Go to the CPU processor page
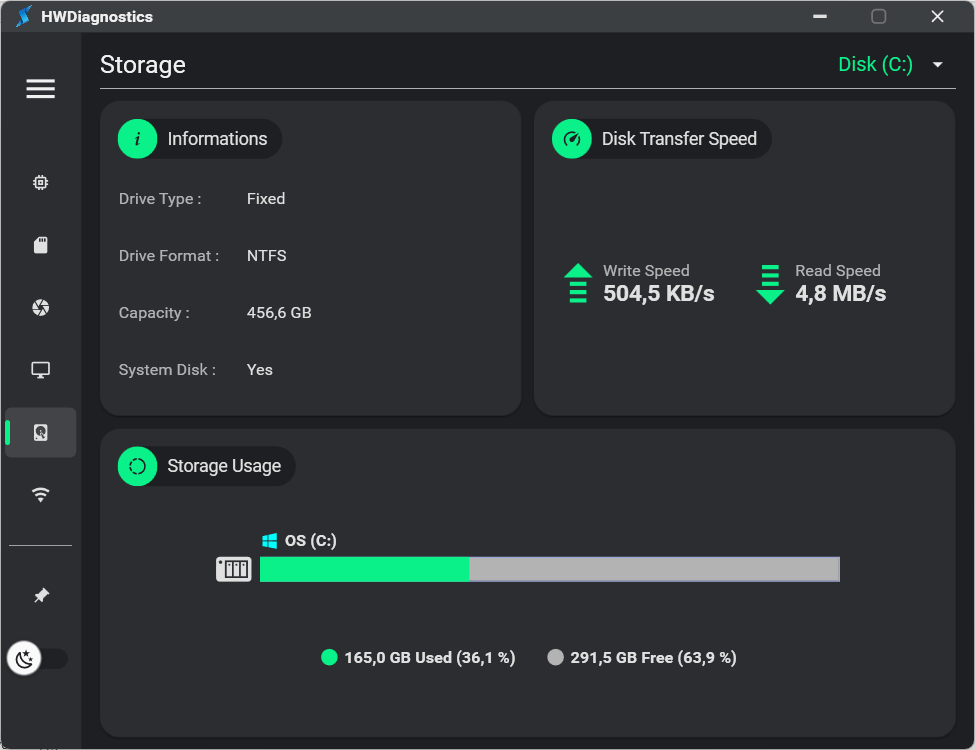Screen dimensions: 975x750 point(40,183)
